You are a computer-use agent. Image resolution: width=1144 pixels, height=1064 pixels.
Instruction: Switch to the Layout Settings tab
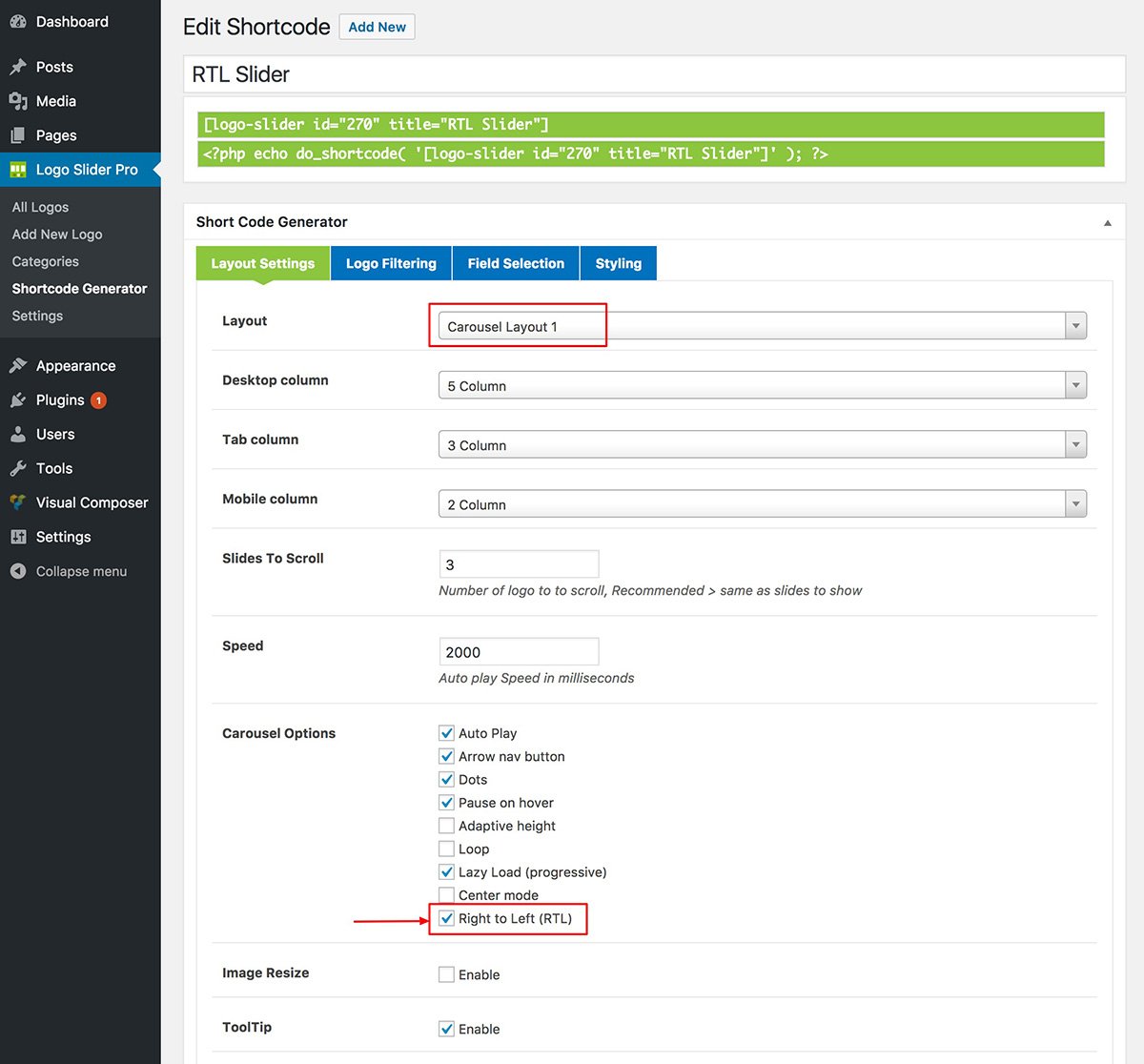coord(263,263)
